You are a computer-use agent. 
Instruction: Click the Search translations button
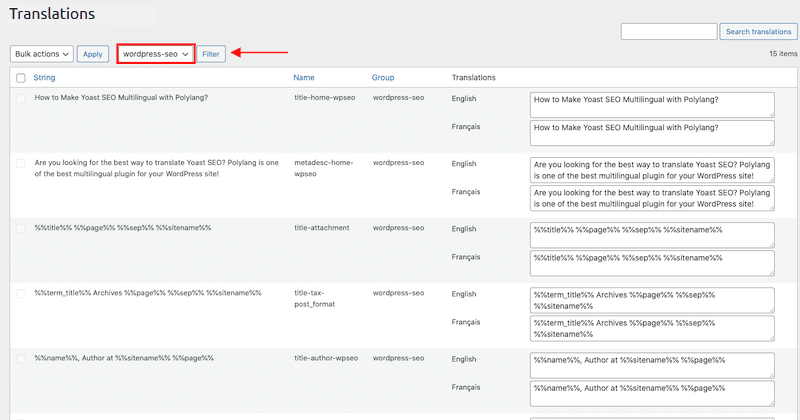(x=758, y=32)
